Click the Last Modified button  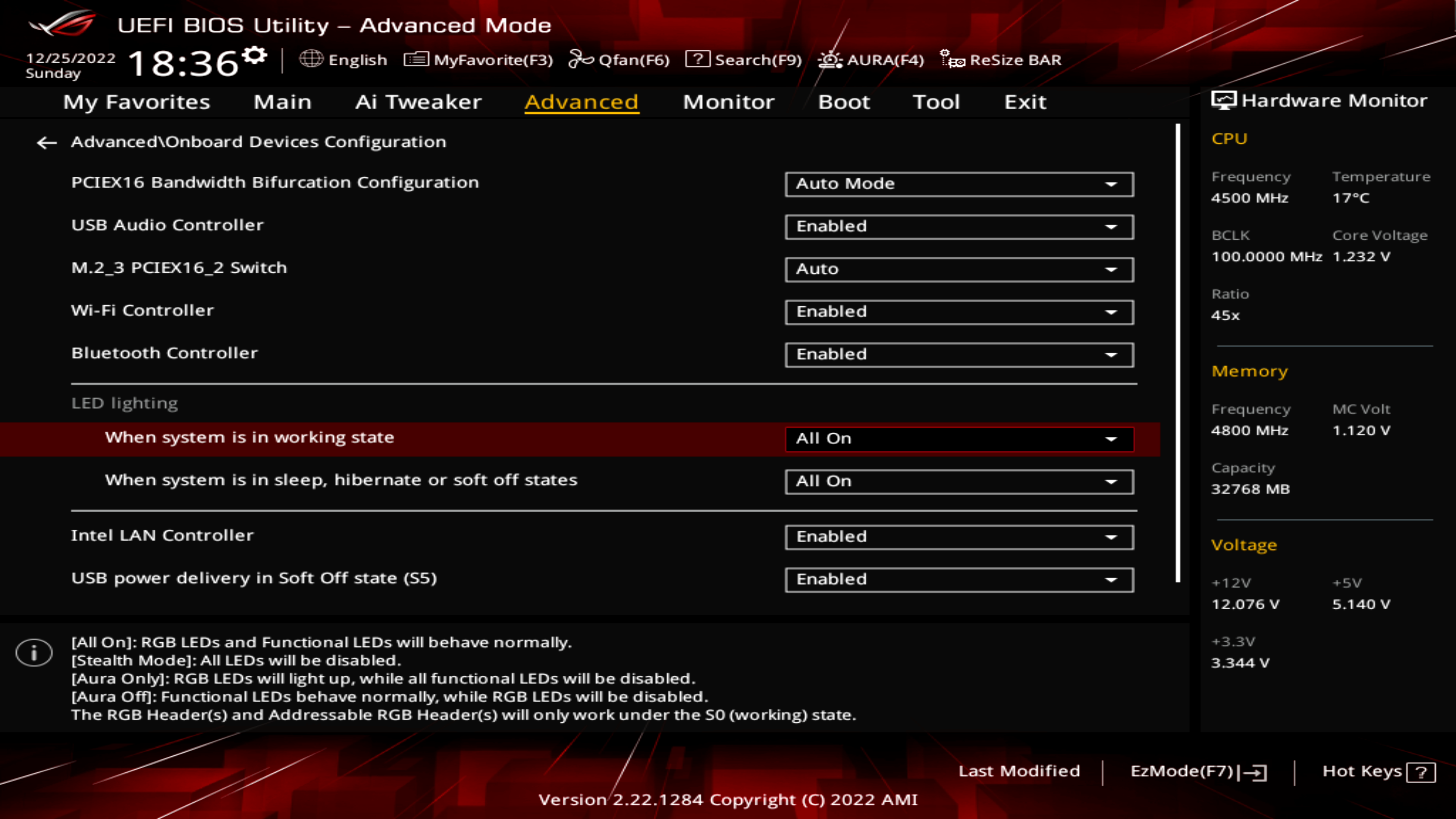pyautogui.click(x=1019, y=770)
